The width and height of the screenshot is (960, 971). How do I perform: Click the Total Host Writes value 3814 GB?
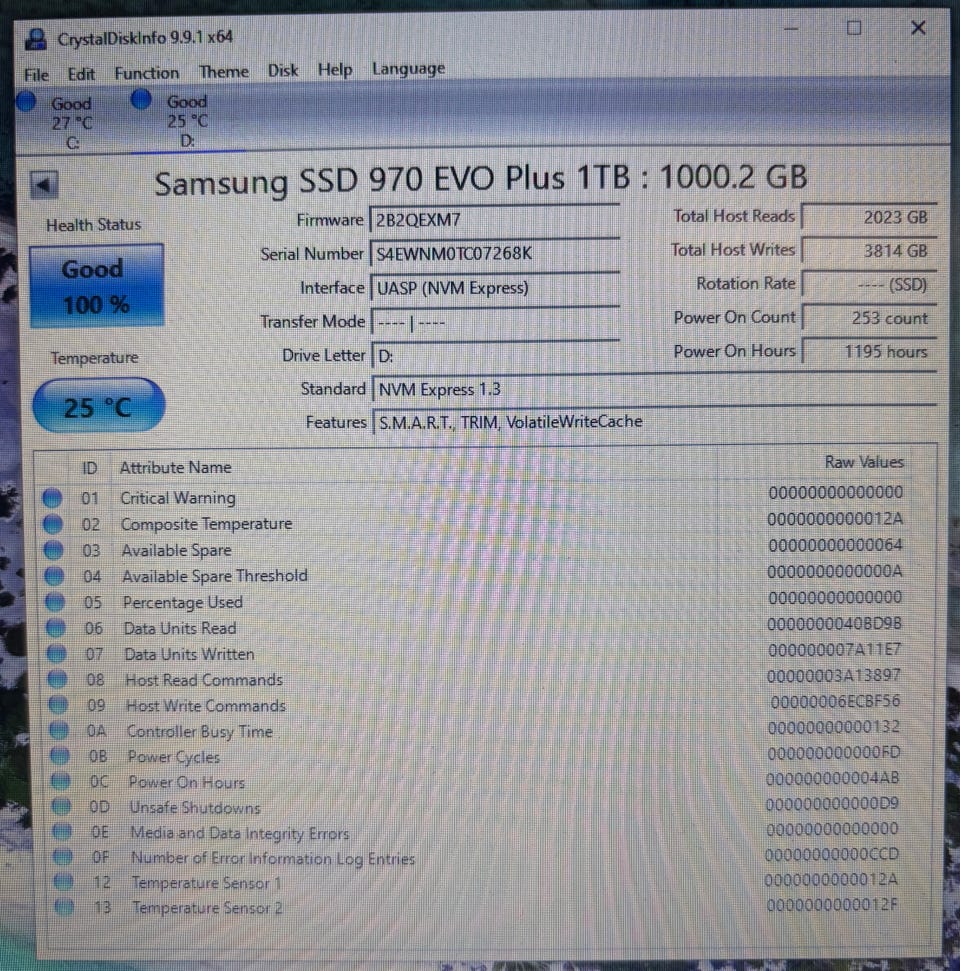coord(869,251)
